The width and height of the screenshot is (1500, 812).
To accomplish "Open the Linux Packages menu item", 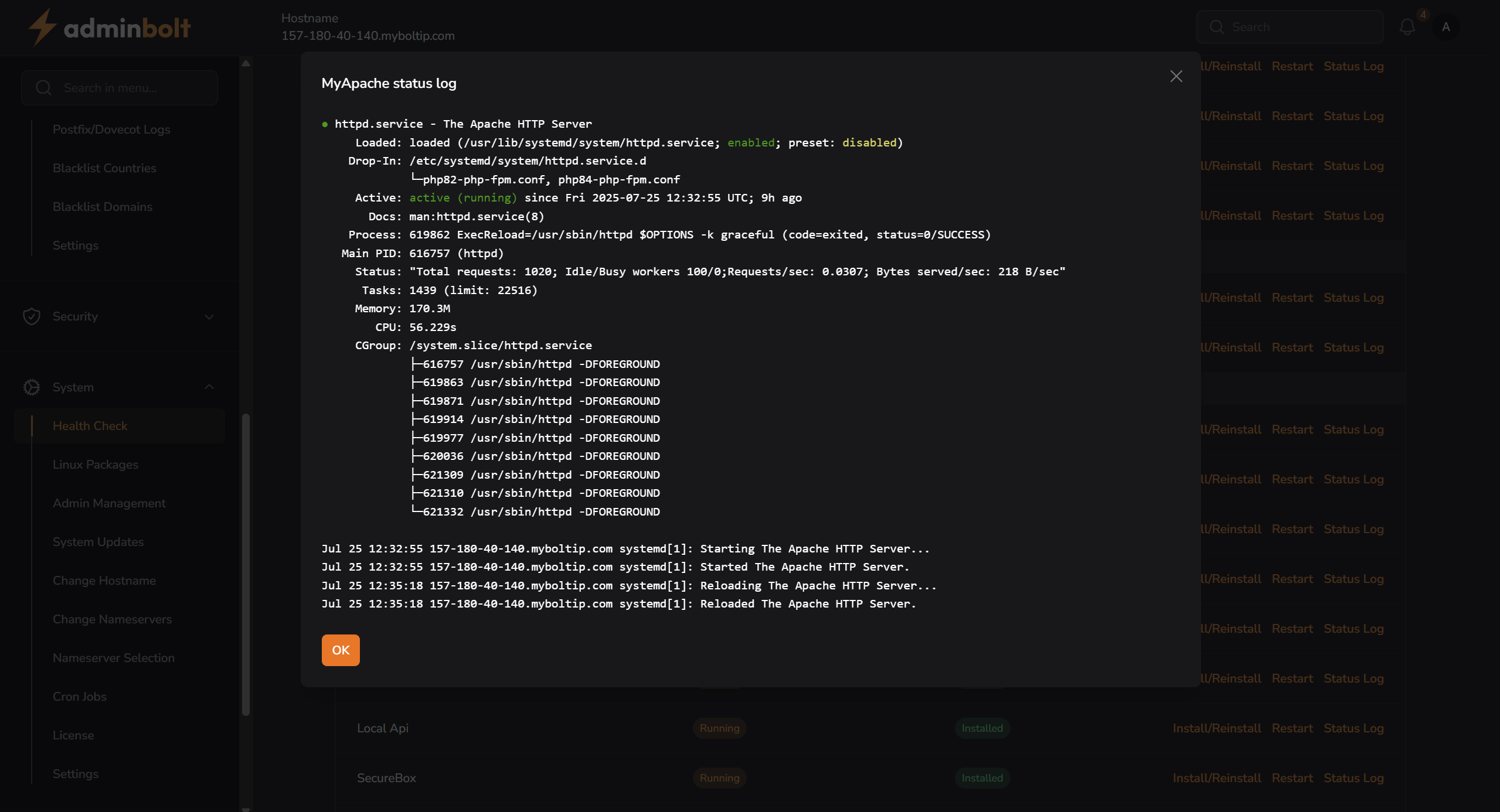I will click(96, 465).
